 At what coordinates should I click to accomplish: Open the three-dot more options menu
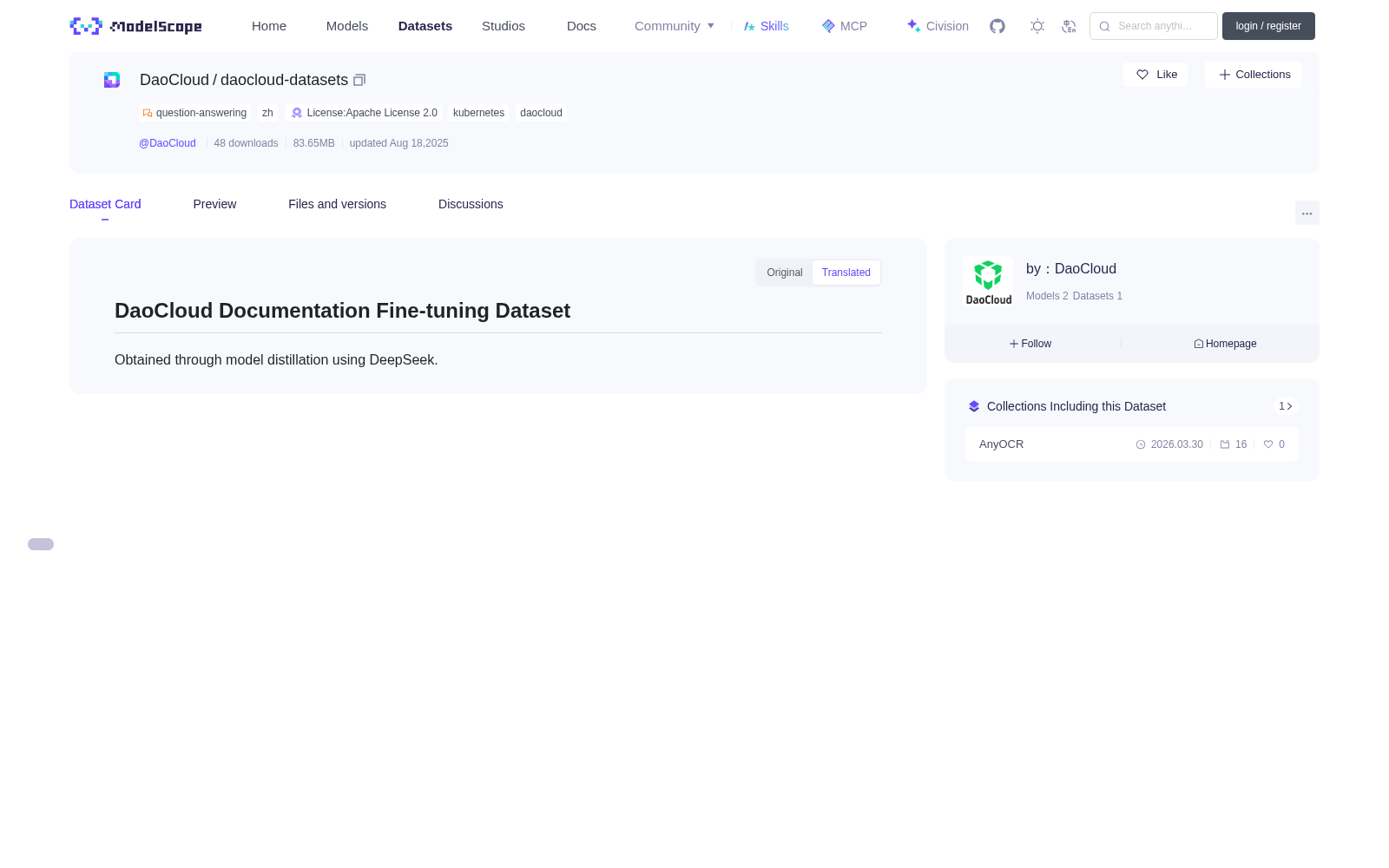1307,213
